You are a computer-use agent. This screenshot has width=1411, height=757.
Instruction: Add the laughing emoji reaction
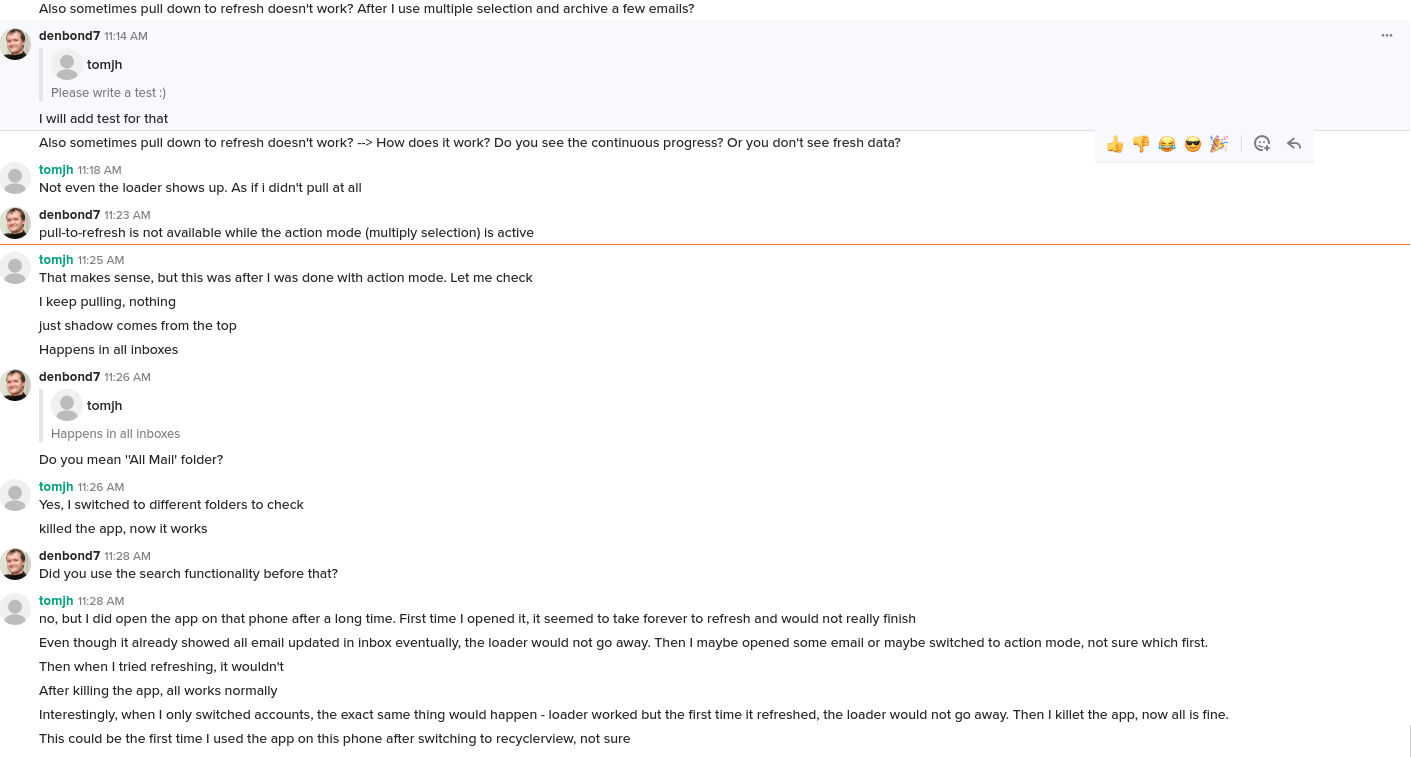pos(1167,144)
